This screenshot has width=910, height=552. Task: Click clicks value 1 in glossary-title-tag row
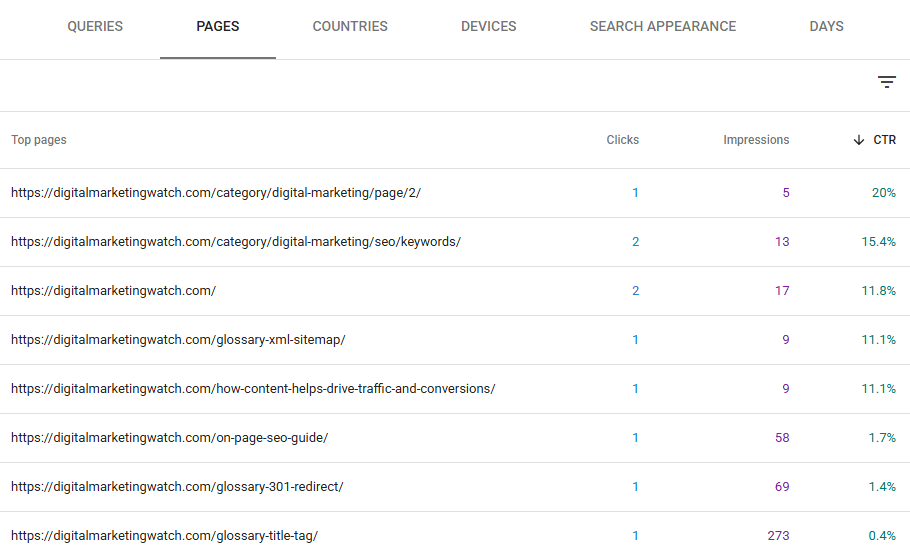(x=635, y=536)
